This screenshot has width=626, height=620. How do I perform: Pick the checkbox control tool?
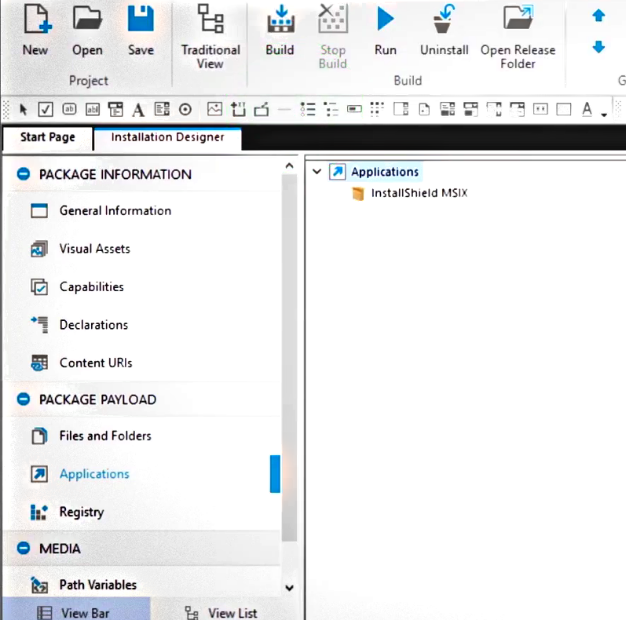click(45, 109)
